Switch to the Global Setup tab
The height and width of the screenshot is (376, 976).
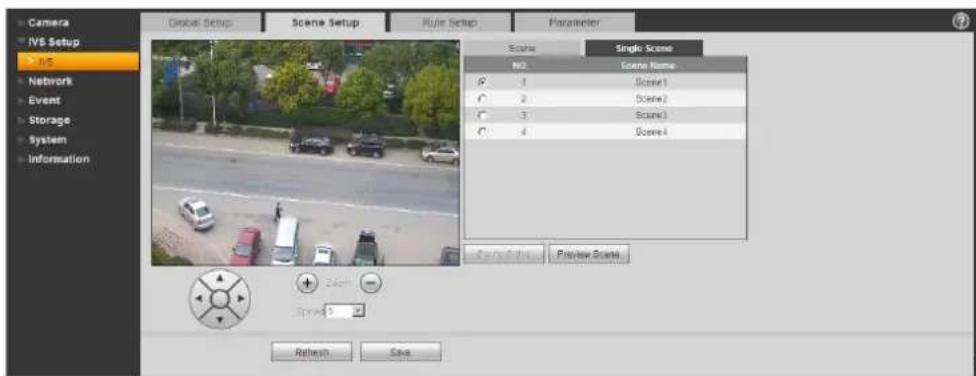[x=200, y=22]
